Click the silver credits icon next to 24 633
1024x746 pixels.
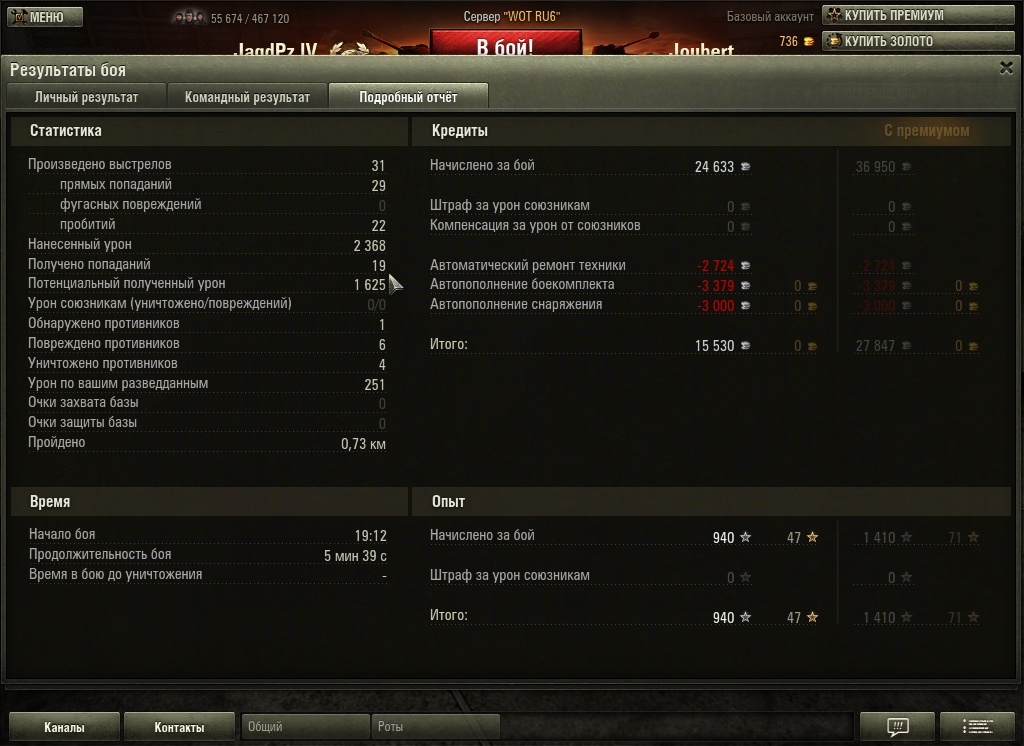point(745,167)
